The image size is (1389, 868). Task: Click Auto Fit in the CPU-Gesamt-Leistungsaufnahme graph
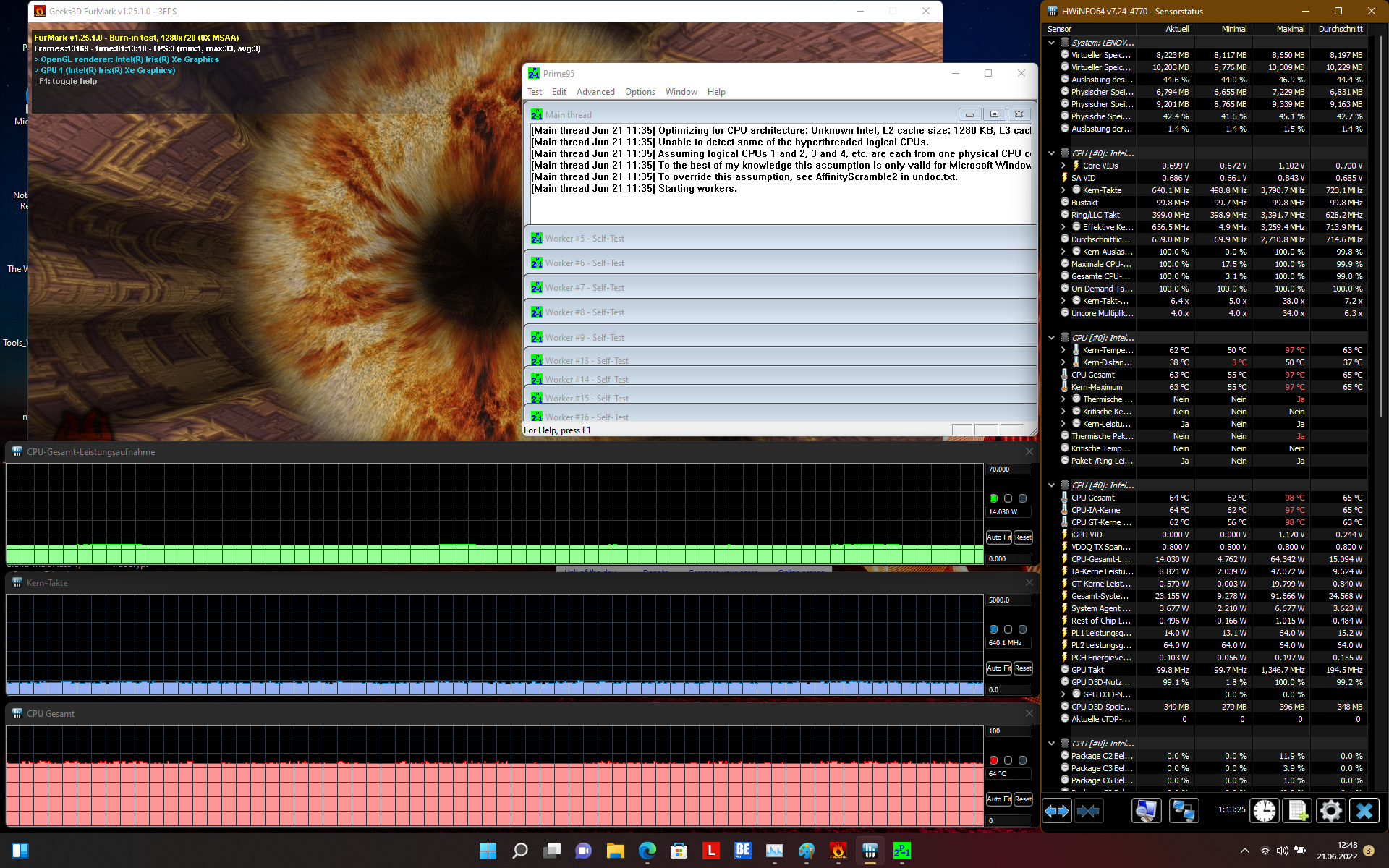998,537
